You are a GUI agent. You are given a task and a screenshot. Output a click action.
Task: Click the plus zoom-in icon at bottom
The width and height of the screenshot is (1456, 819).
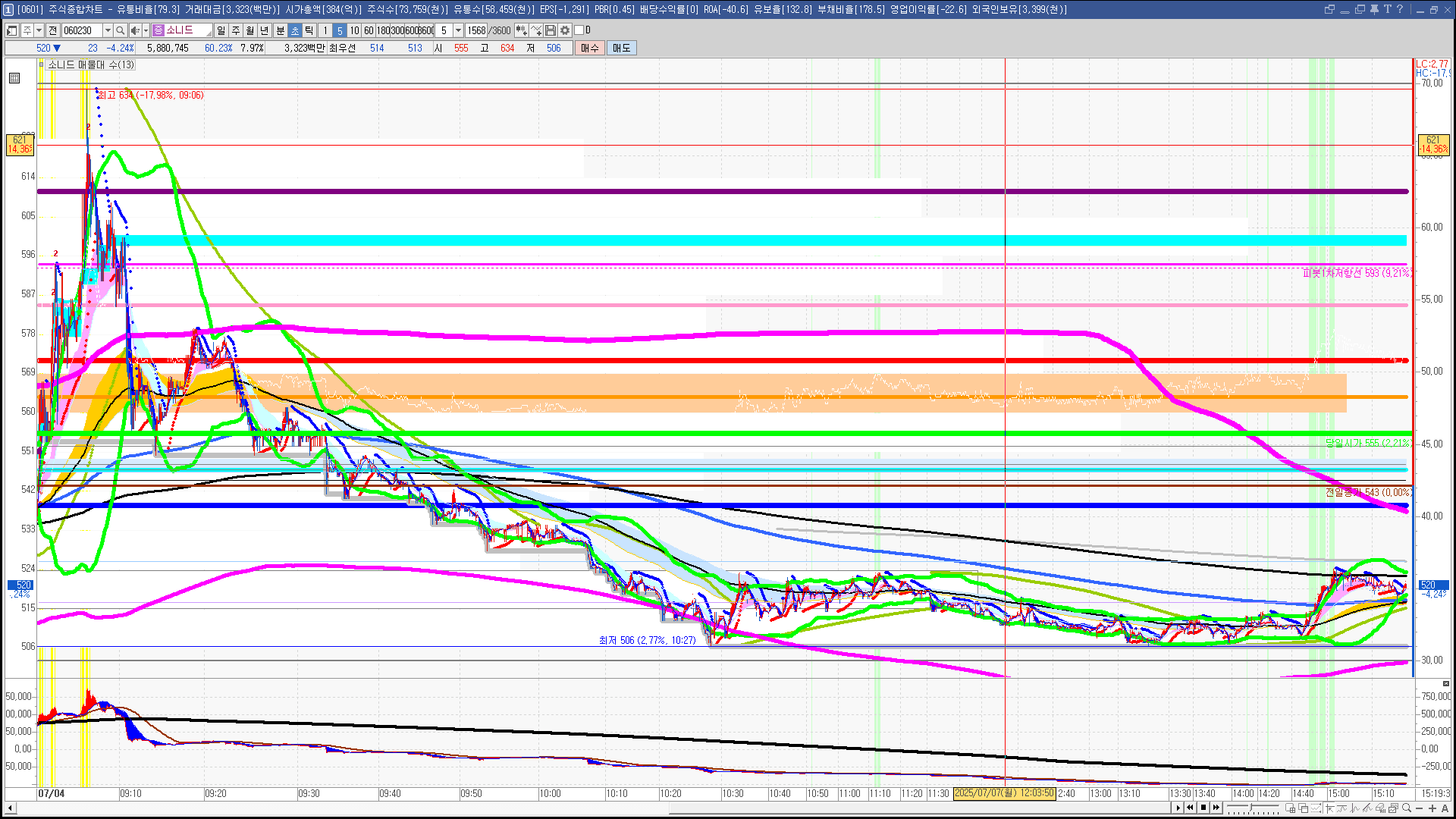coord(1432,808)
